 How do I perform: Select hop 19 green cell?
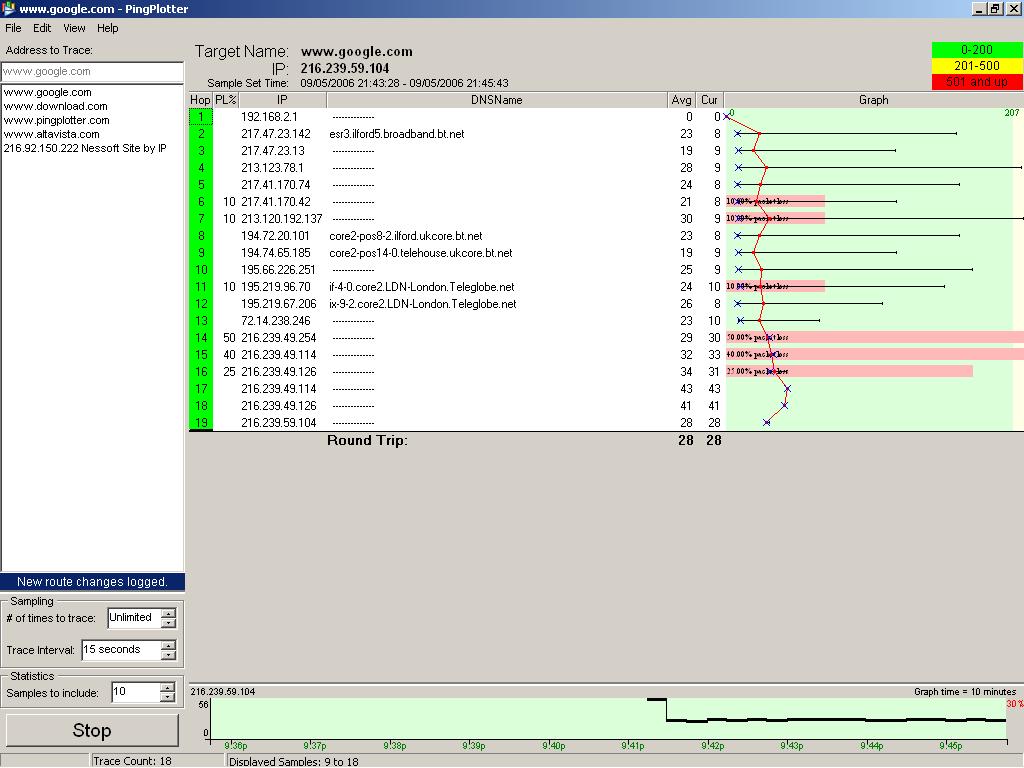click(x=201, y=423)
